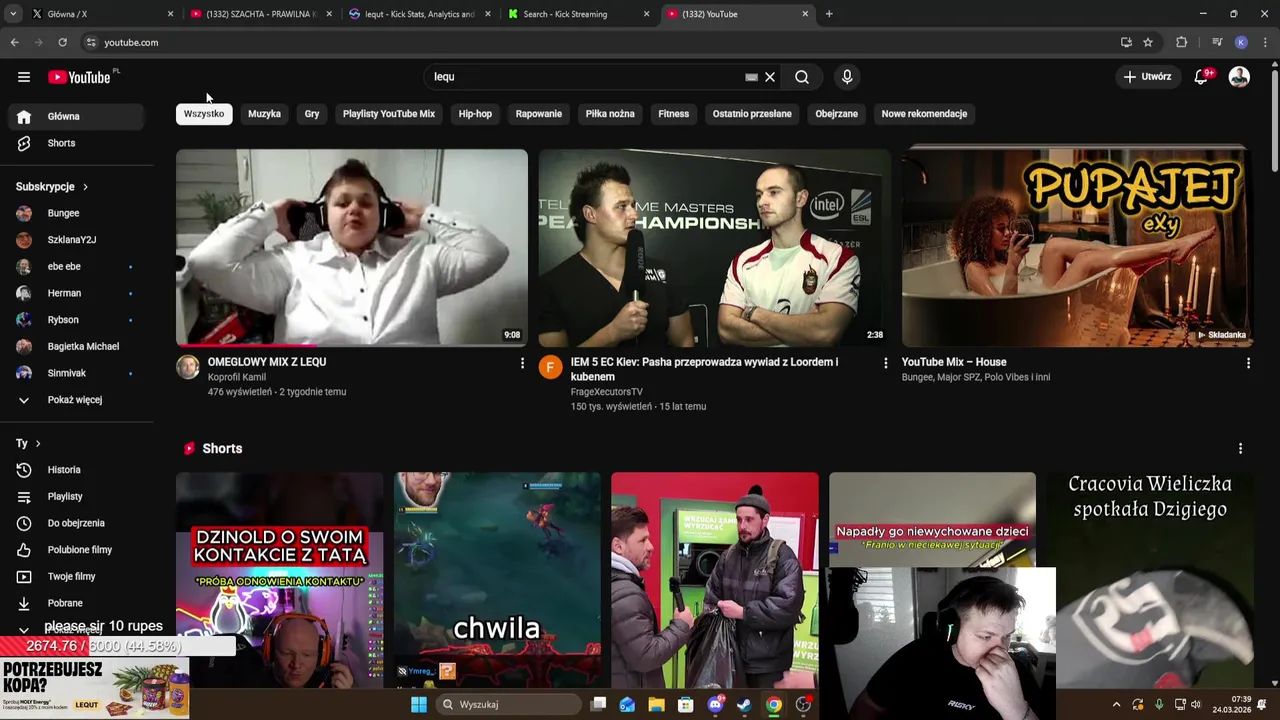1280x720 pixels.
Task: Reload the page
Action: tap(62, 42)
